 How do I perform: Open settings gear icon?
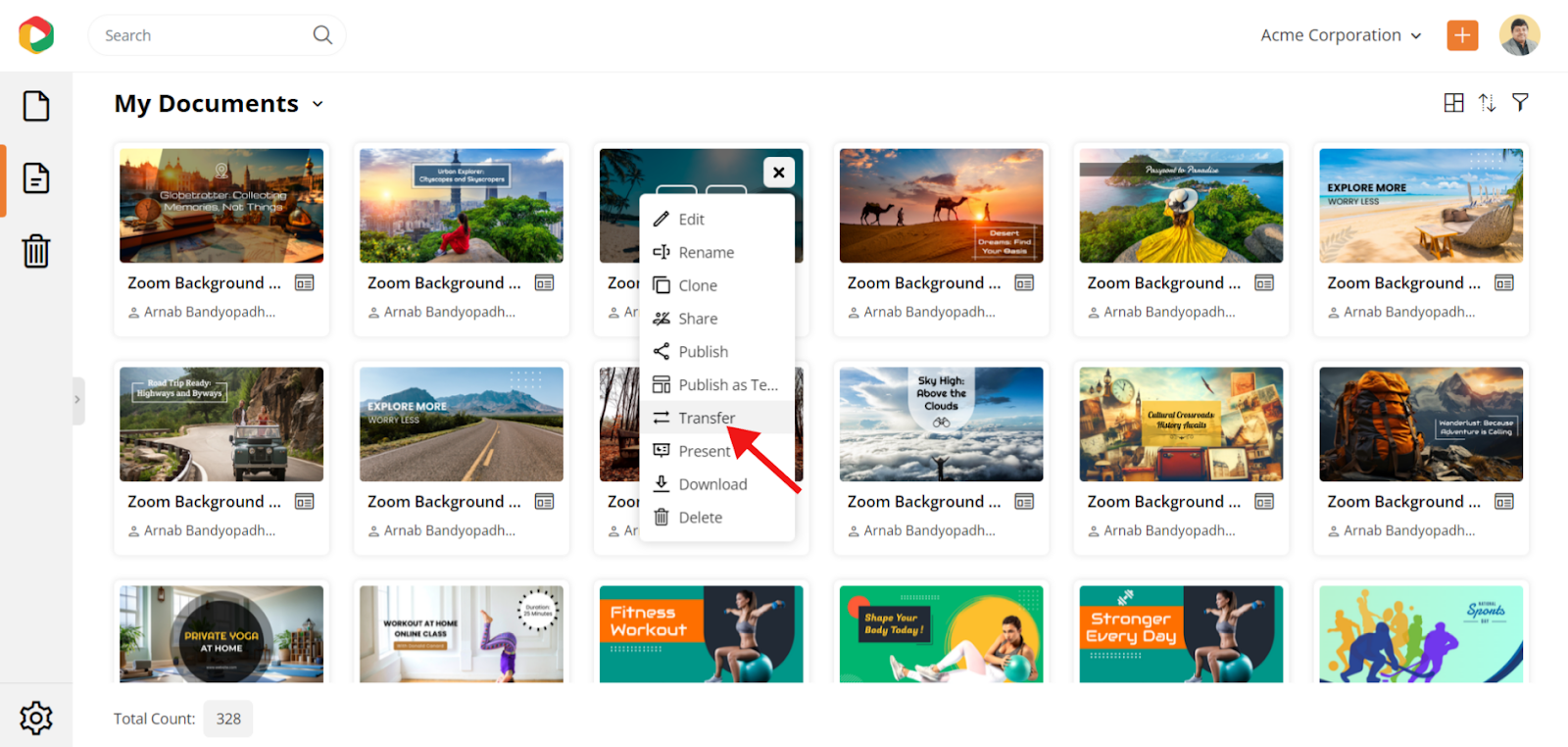(36, 718)
